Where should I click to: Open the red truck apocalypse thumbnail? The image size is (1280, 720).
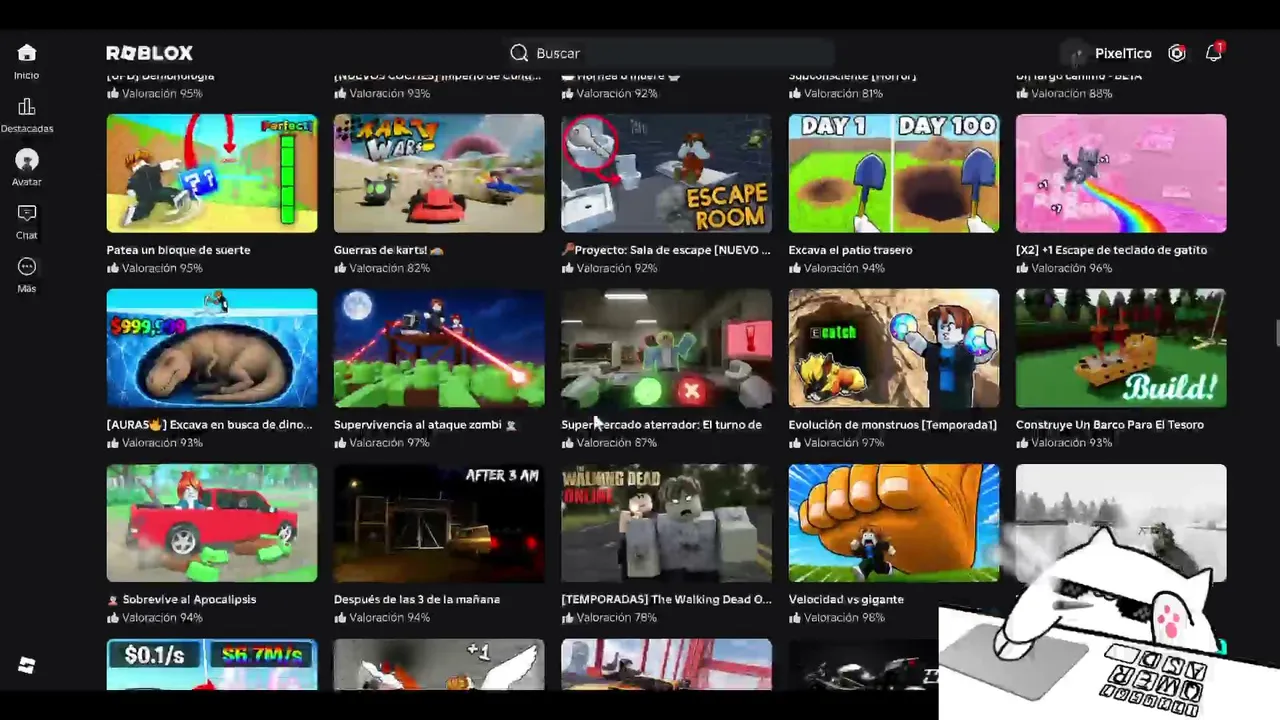point(212,523)
